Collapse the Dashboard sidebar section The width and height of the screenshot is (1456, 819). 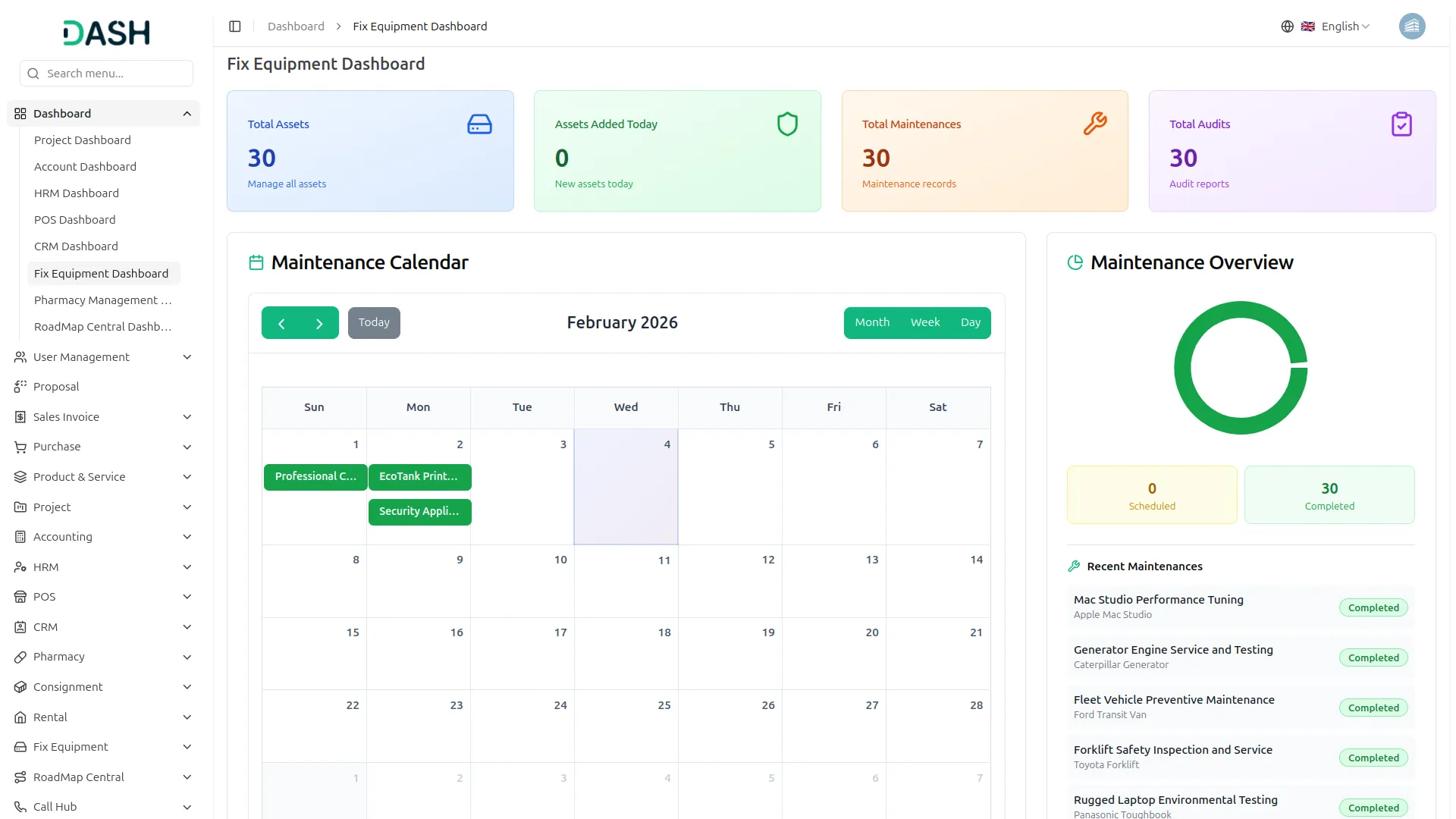pos(187,114)
